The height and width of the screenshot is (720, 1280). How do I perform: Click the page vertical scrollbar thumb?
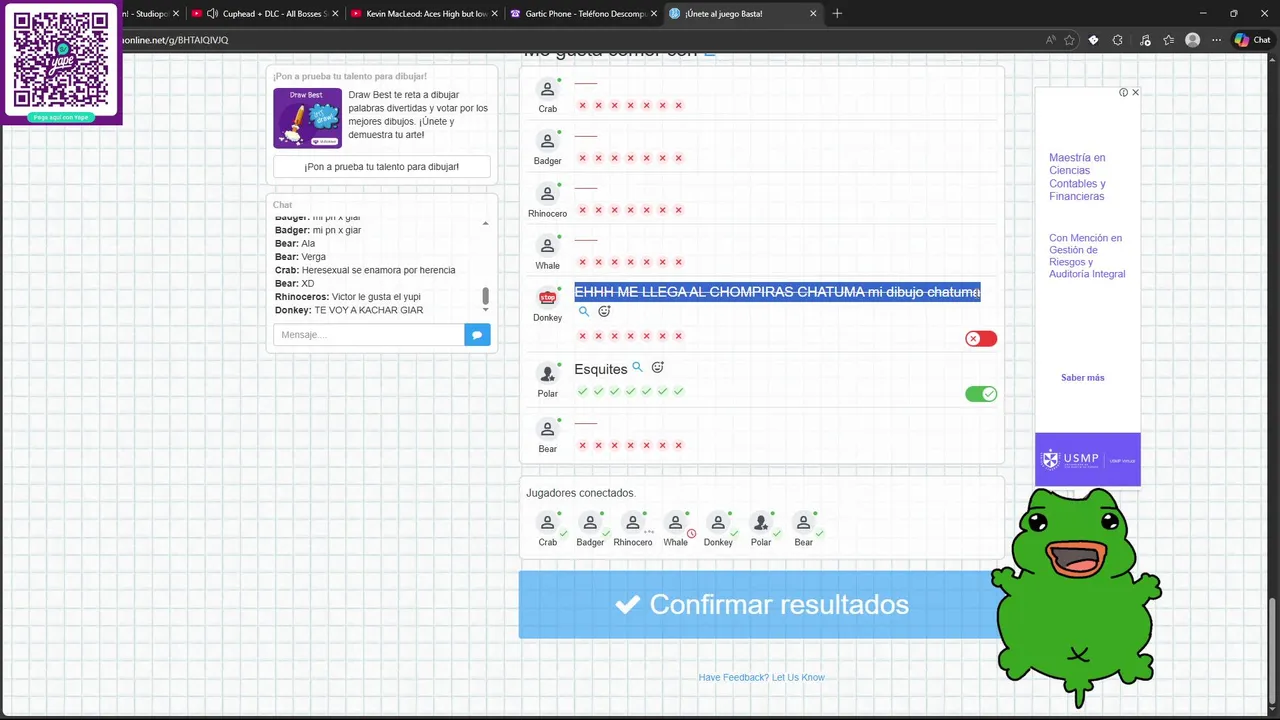1273,650
